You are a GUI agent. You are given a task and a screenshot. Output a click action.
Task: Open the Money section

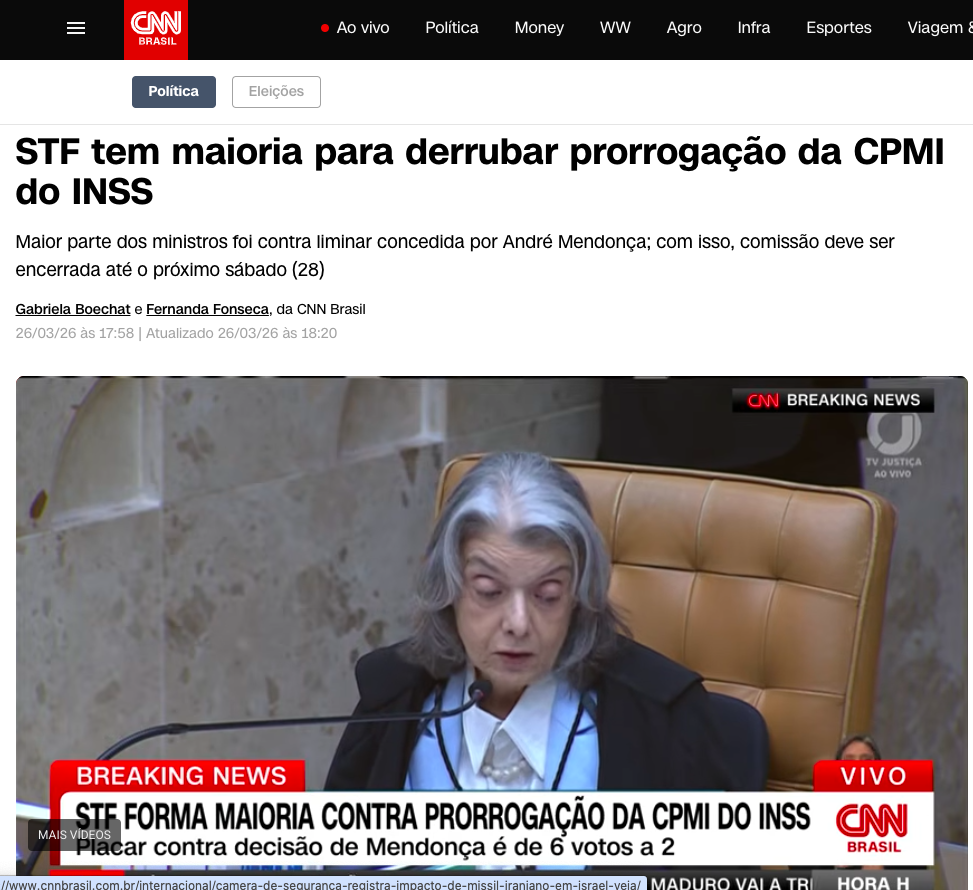539,28
